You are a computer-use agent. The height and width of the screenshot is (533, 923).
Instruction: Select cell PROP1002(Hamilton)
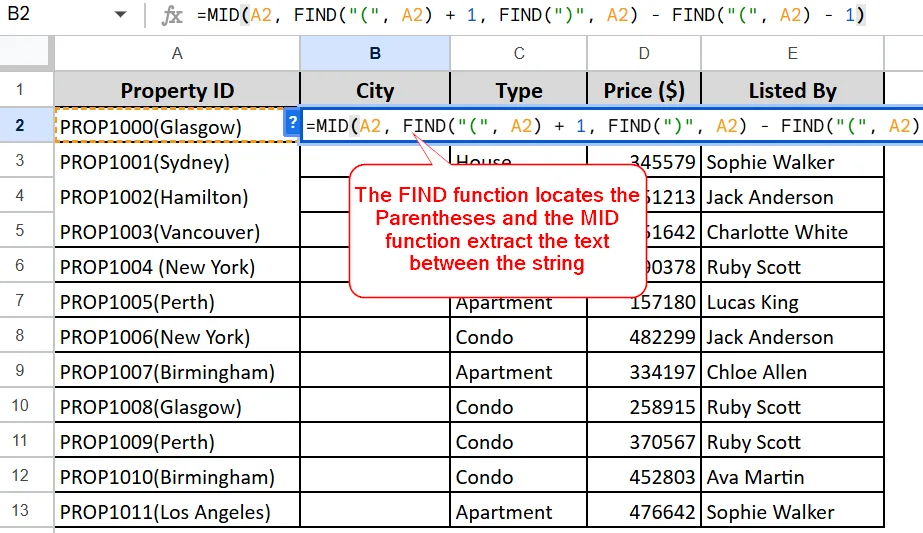tap(177, 196)
